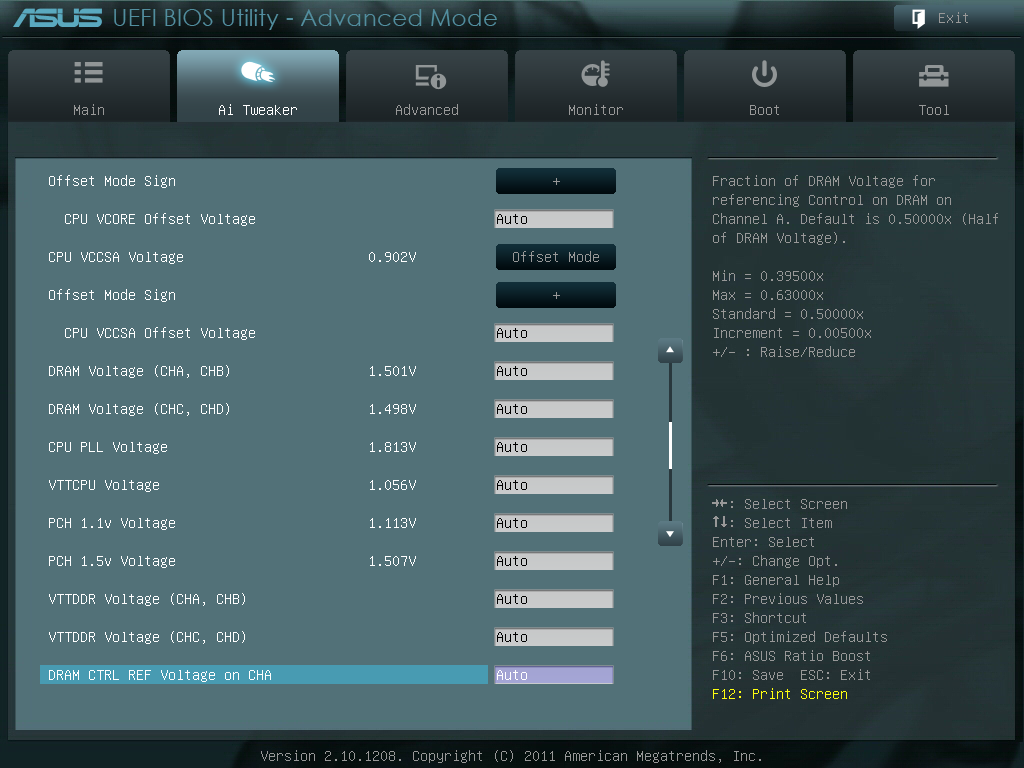Viewport: 1024px width, 768px height.
Task: Click the DRAM Voltage (CHA, CHB) label
Action: pos(139,371)
